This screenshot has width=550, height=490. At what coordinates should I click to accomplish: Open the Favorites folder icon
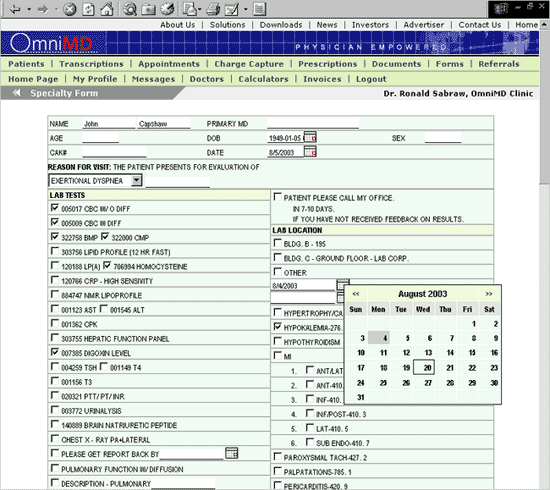[148, 9]
